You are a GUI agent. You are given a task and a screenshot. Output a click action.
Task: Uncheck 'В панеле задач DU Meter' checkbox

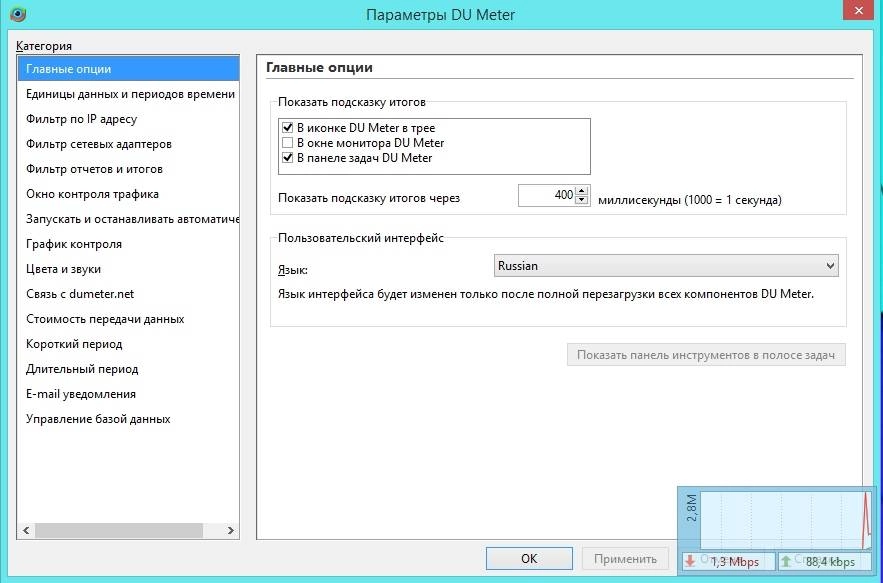[x=287, y=158]
